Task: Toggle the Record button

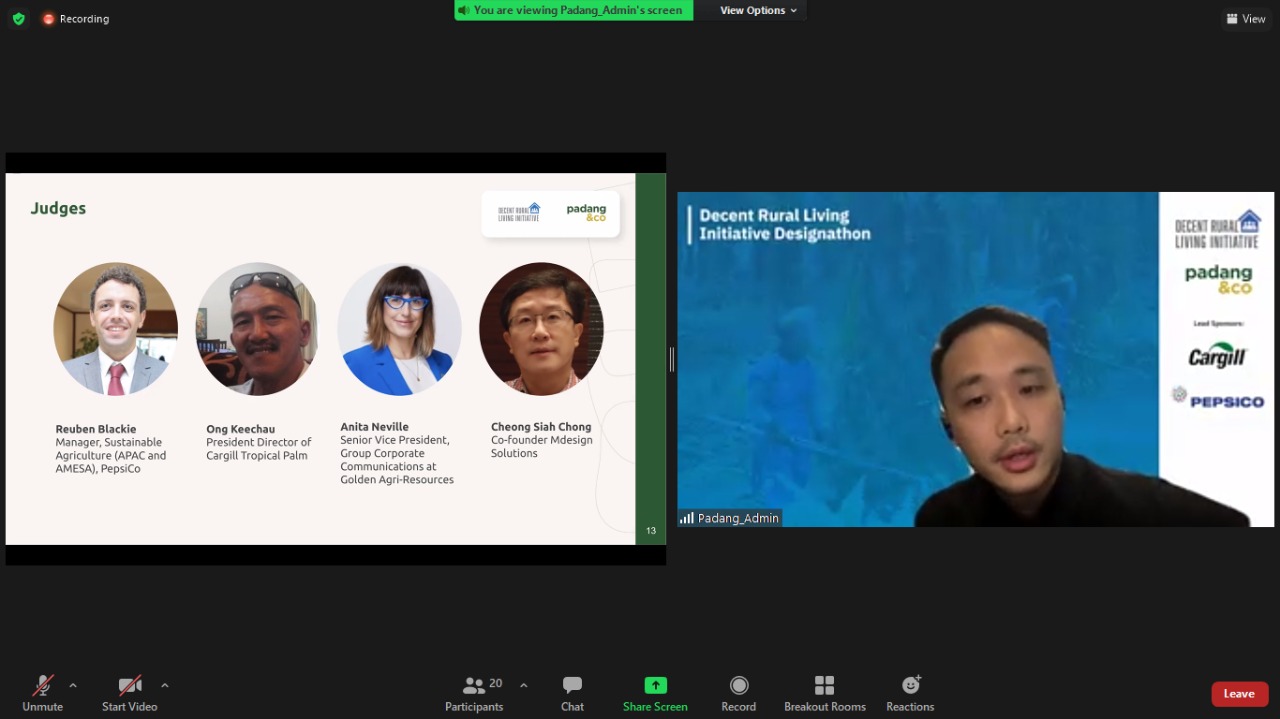Action: [739, 692]
